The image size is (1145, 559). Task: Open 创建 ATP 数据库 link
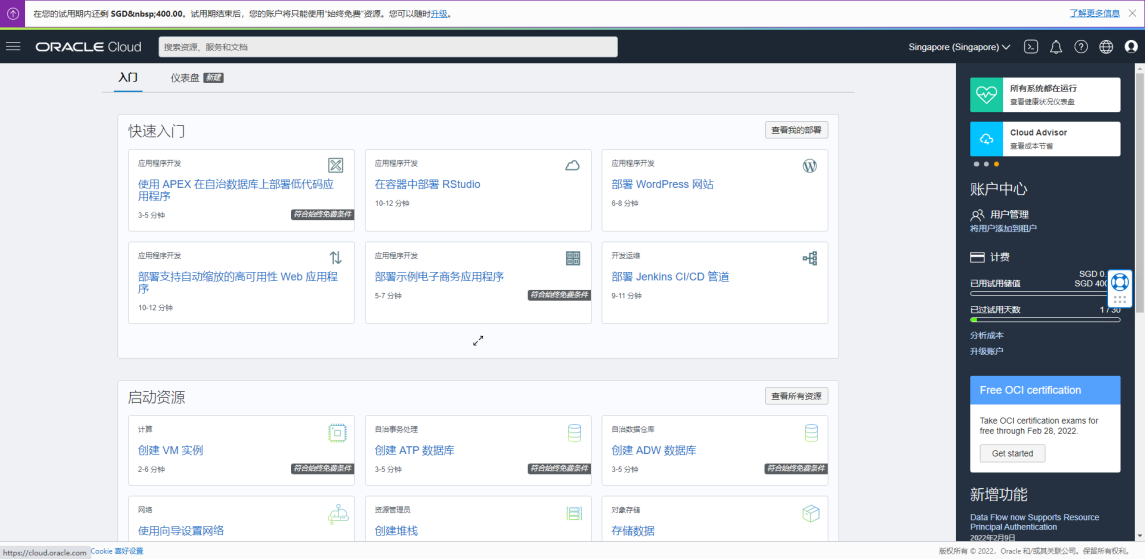[415, 450]
